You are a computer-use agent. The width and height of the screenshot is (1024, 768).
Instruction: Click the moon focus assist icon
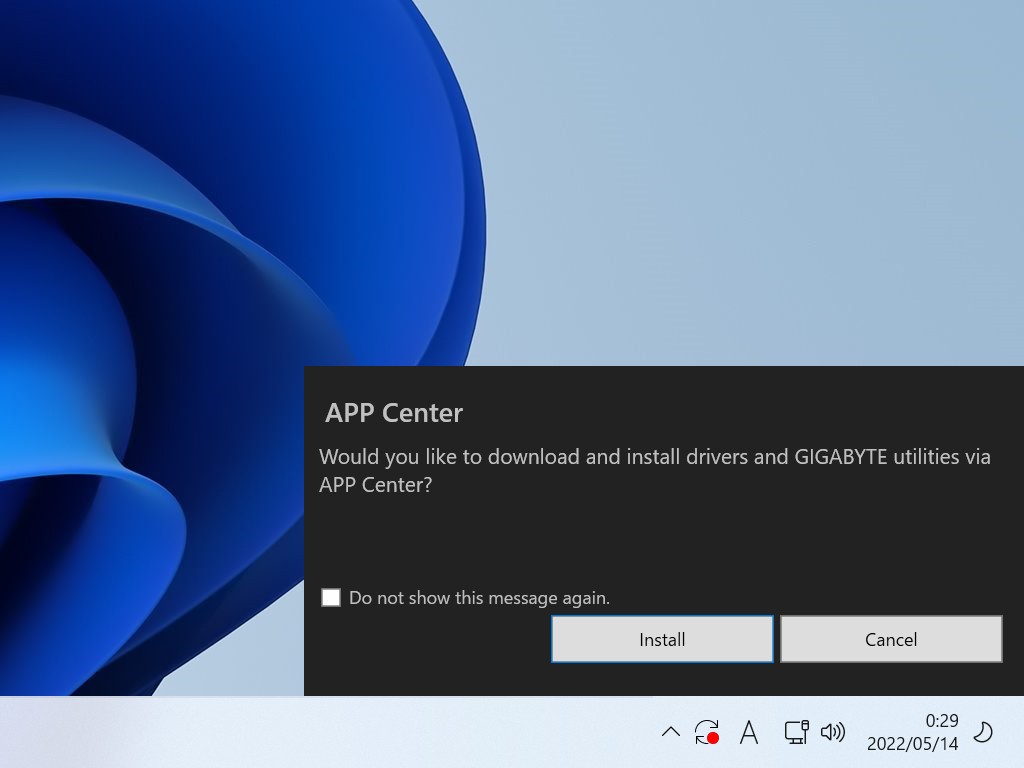[x=983, y=732]
